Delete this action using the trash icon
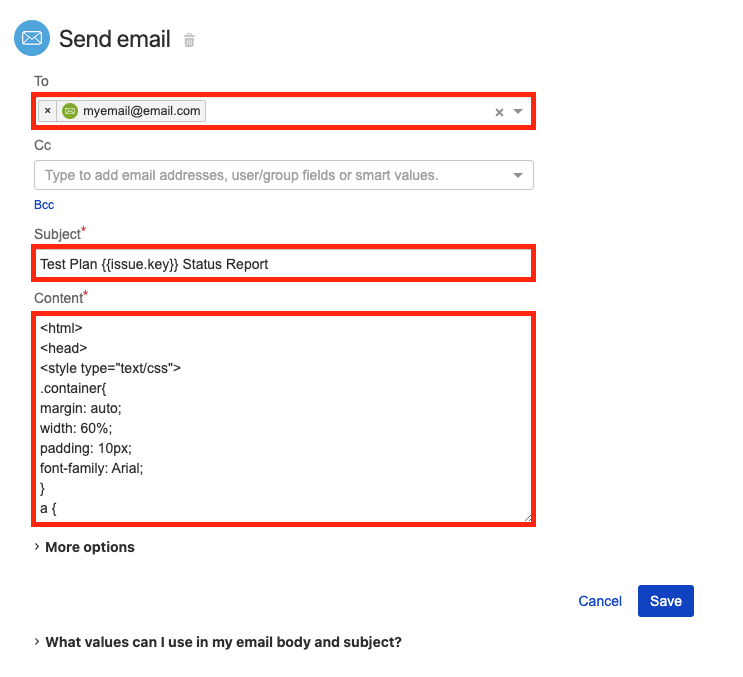 coord(189,40)
